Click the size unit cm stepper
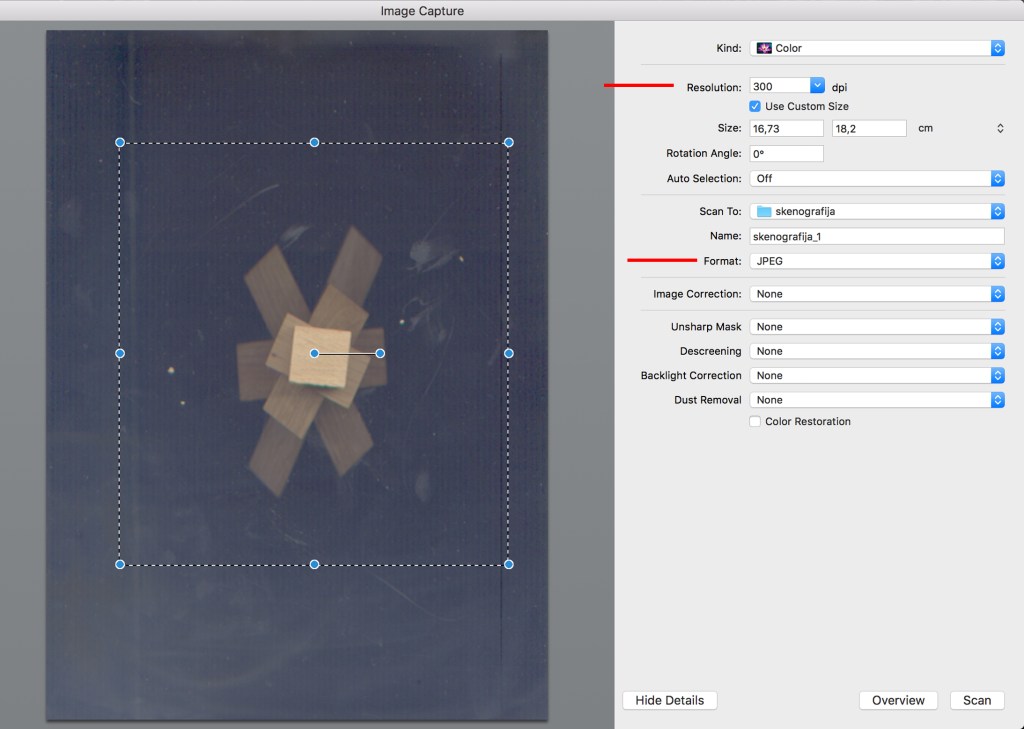 click(x=1000, y=128)
